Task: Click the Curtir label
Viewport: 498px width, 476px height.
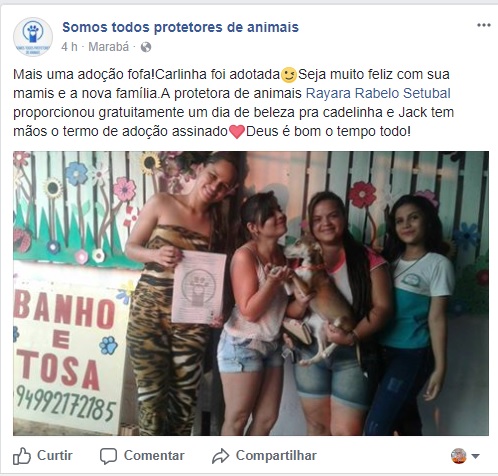Action: point(55,455)
